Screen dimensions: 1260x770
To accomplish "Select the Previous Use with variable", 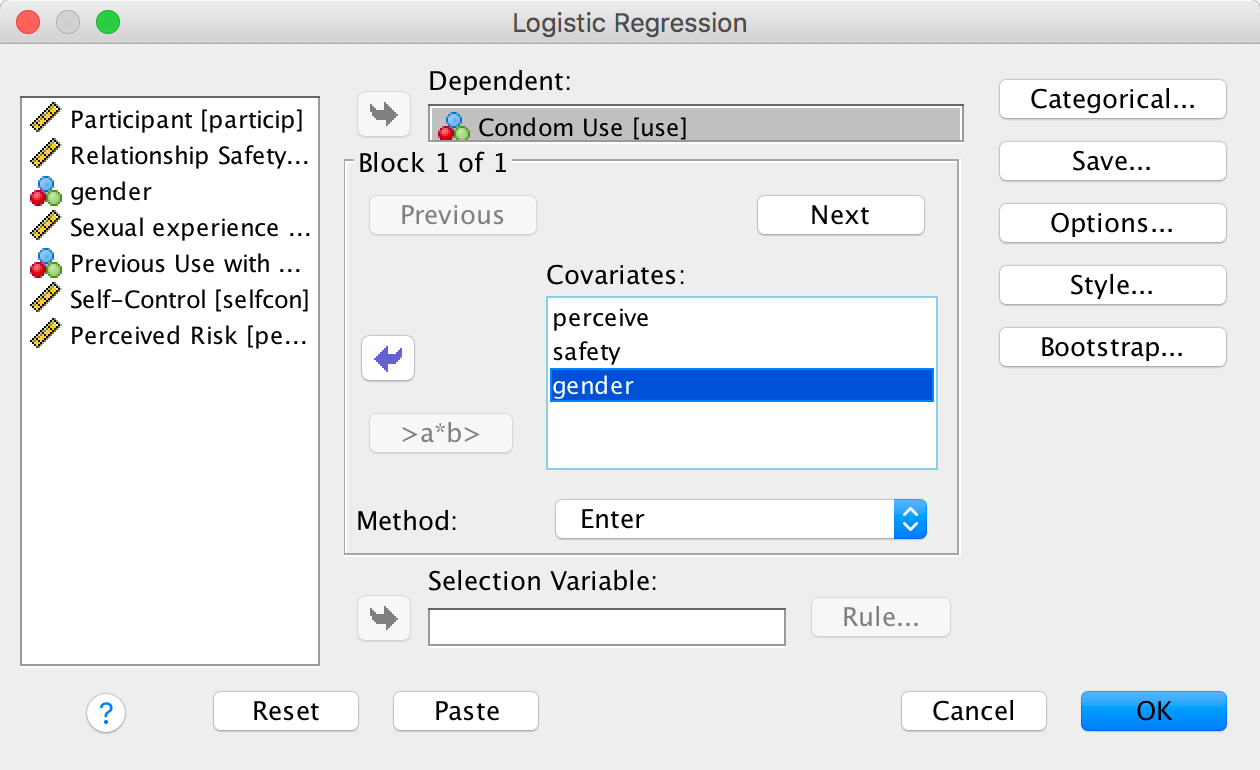I will point(185,264).
